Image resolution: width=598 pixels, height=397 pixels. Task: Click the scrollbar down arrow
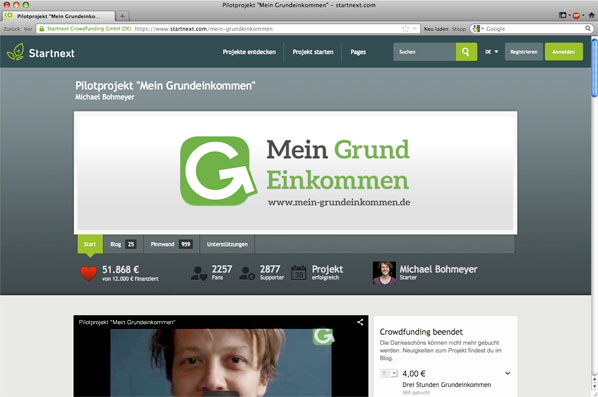click(595, 386)
